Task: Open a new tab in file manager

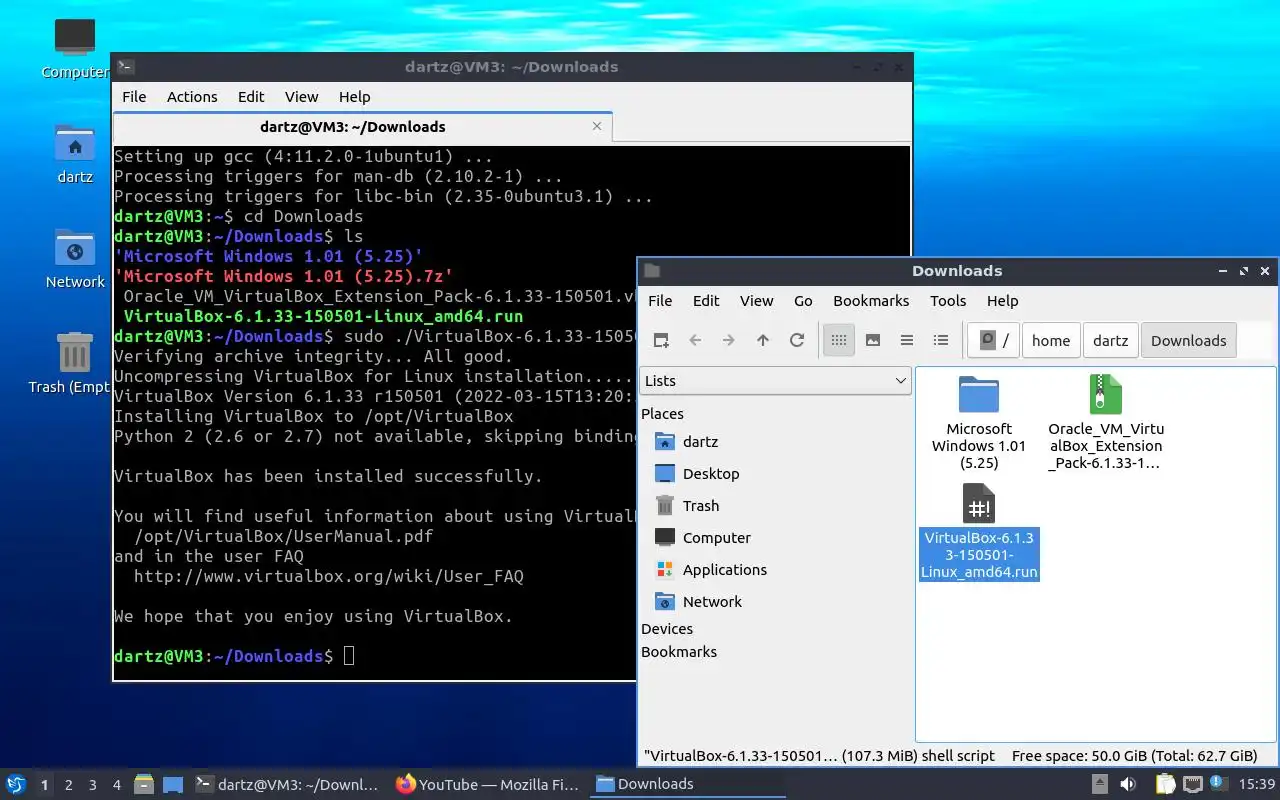Action: coord(661,340)
